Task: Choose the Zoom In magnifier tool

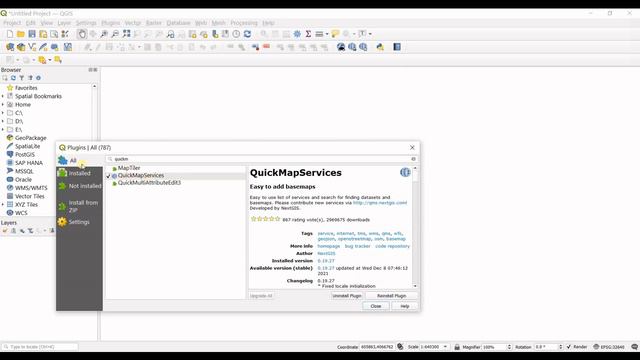Action: click(x=104, y=34)
